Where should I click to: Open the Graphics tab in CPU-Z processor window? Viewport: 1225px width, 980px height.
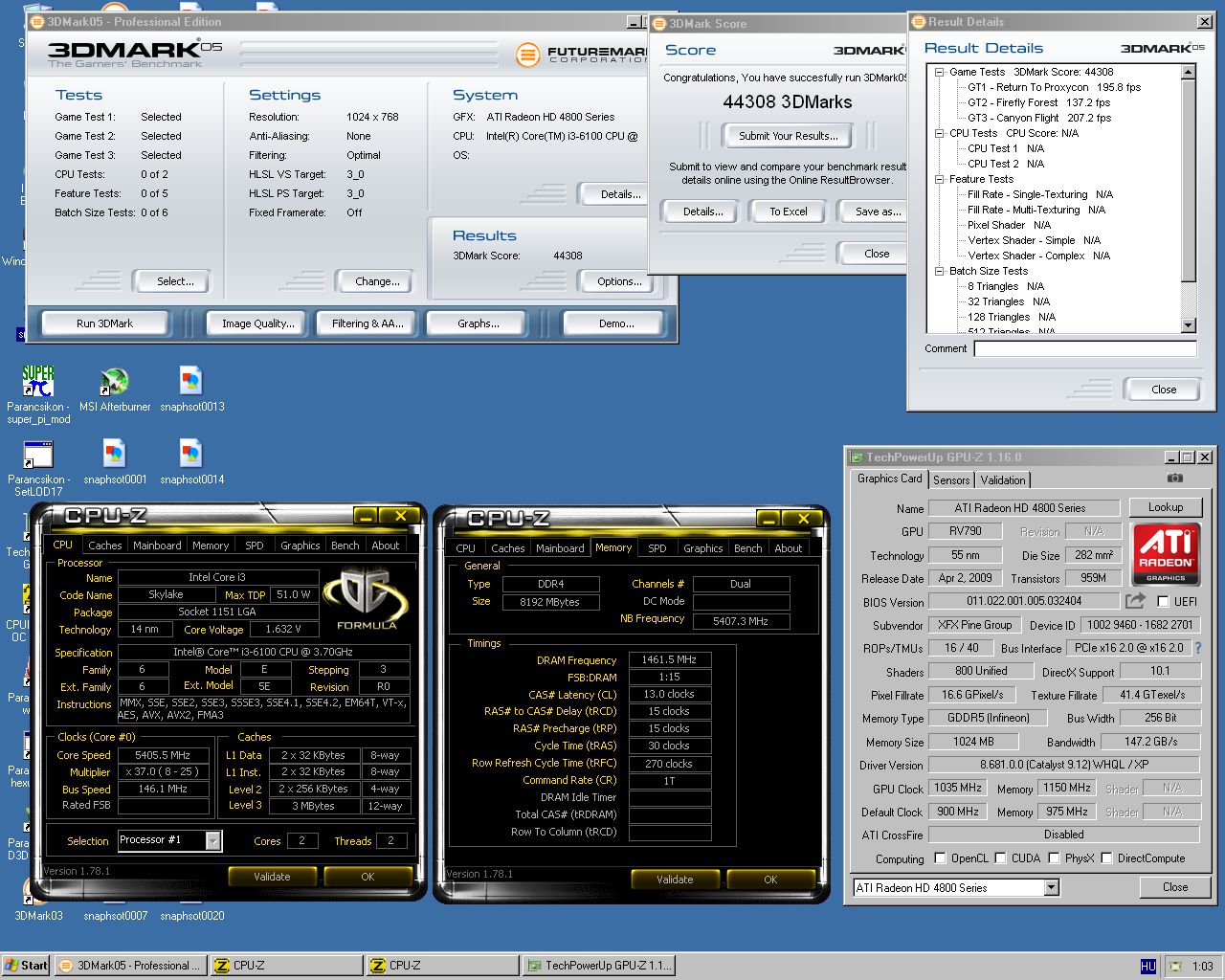pos(300,546)
